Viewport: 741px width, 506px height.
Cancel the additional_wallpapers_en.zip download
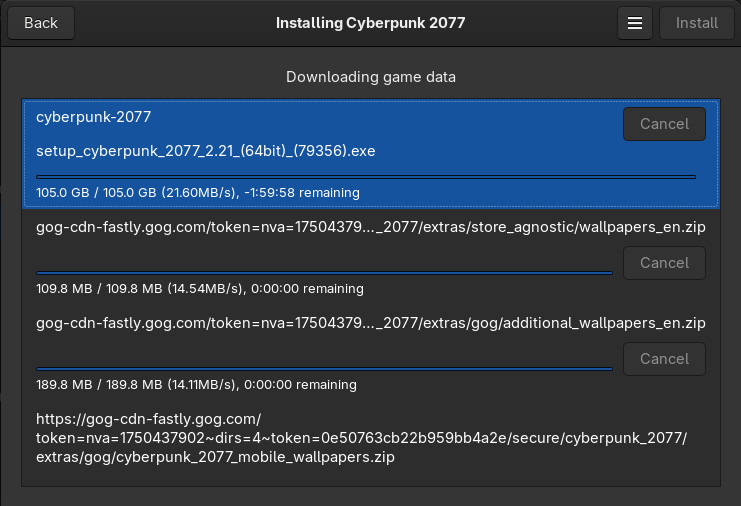664,359
